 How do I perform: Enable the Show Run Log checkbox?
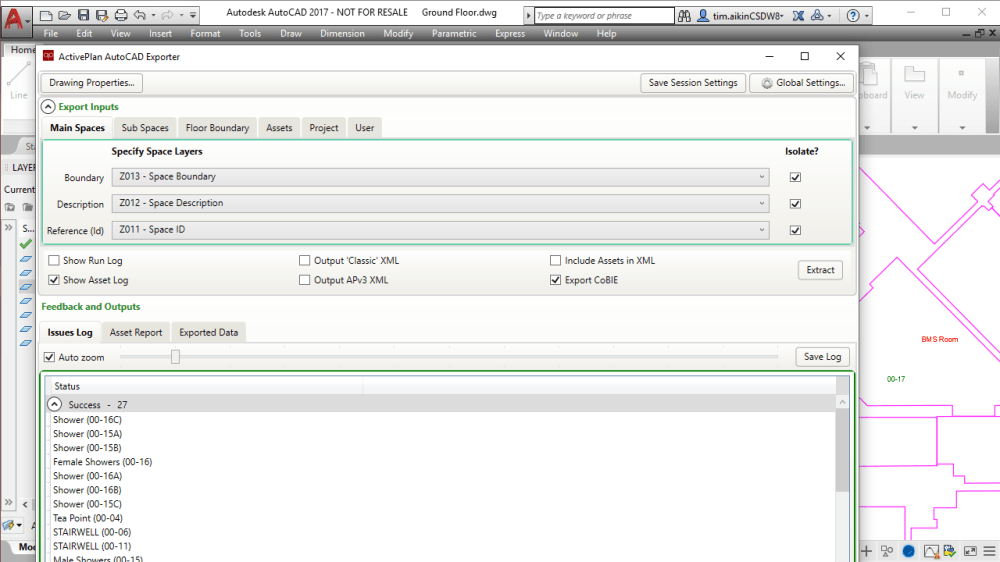[54, 261]
